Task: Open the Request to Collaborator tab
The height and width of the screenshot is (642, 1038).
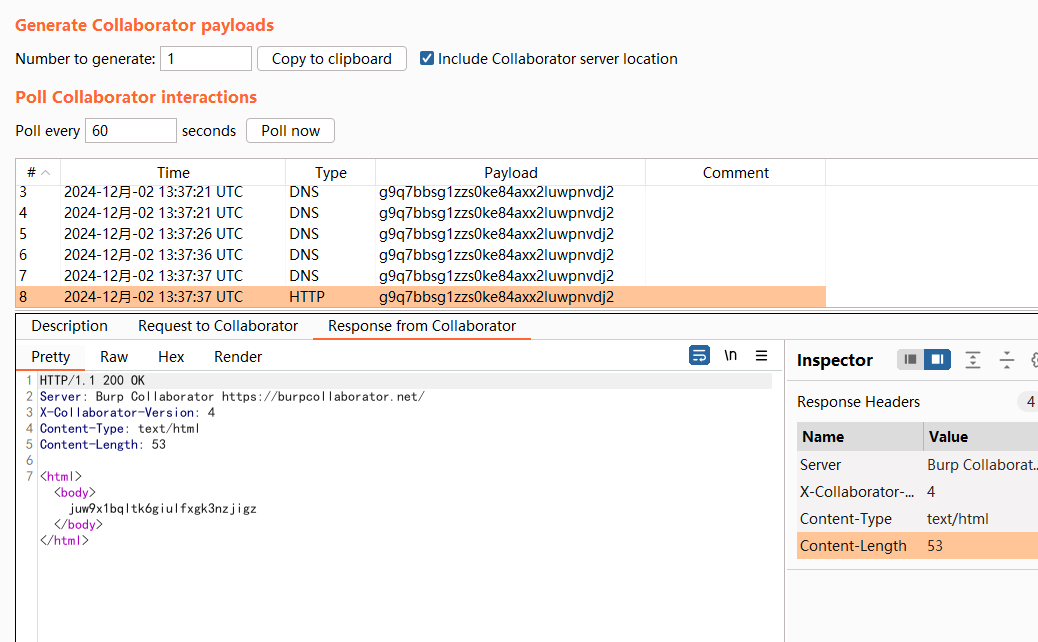Action: (218, 326)
